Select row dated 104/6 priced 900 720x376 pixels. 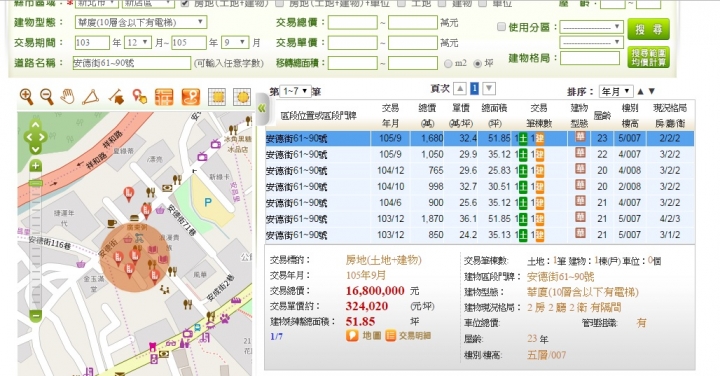coord(480,202)
